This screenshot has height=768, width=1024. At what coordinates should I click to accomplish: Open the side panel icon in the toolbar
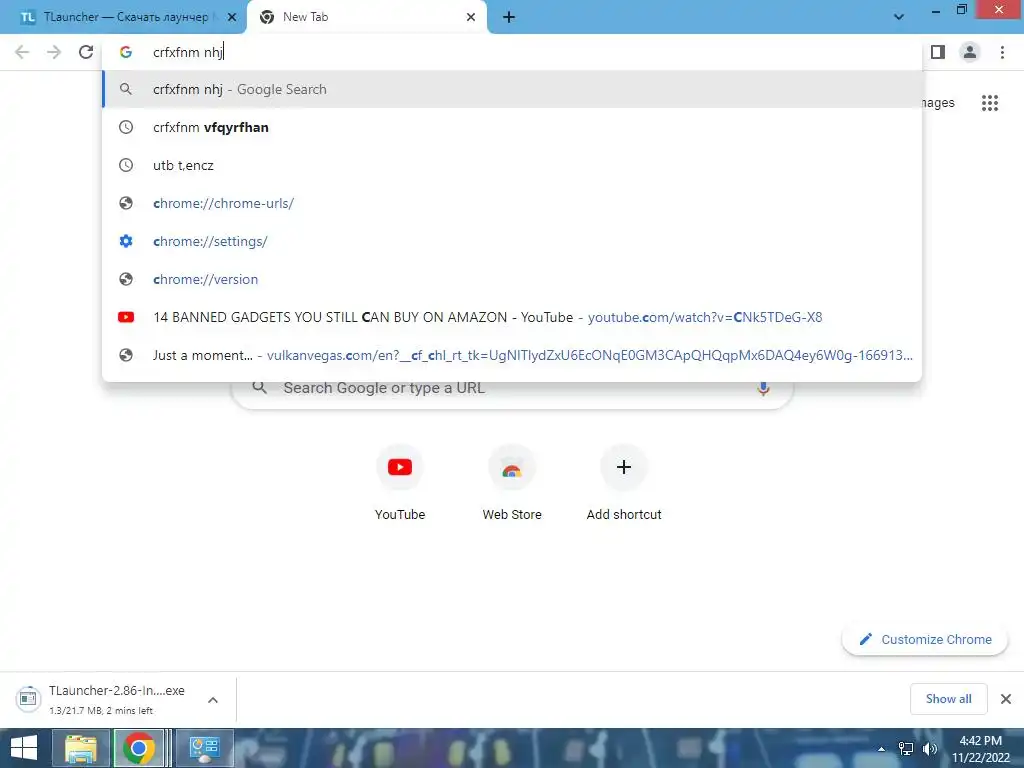938,52
